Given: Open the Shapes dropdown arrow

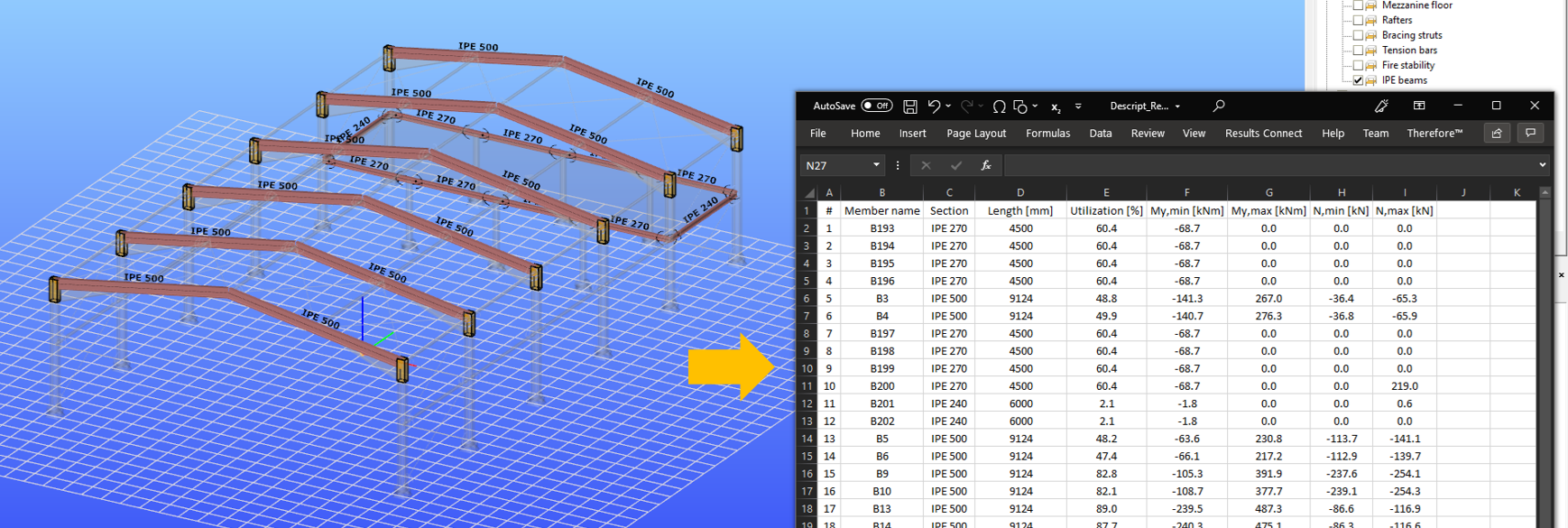Looking at the screenshot, I should coord(1035,107).
